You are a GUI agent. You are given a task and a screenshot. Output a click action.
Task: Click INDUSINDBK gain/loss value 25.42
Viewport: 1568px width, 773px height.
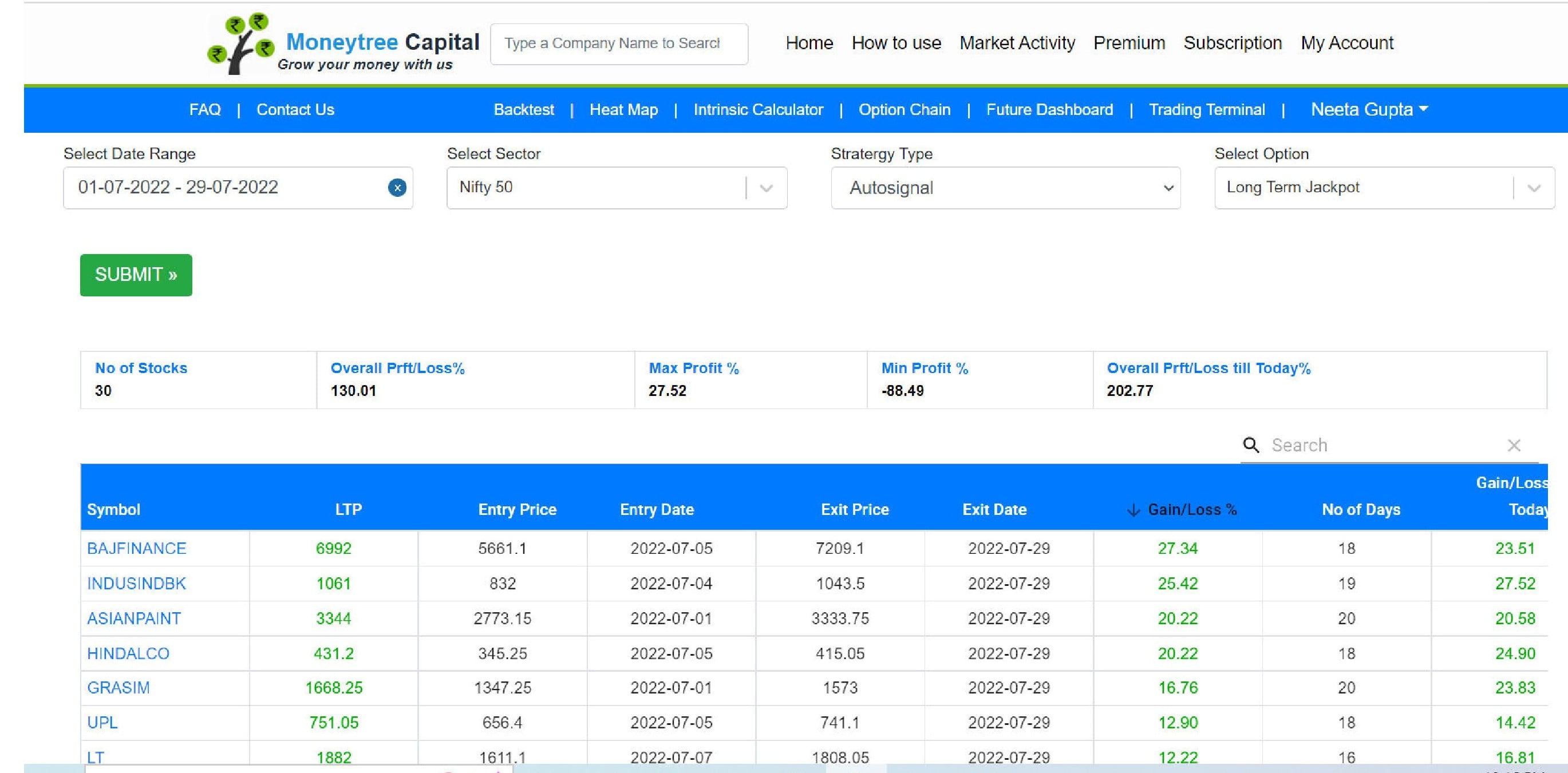(1177, 584)
